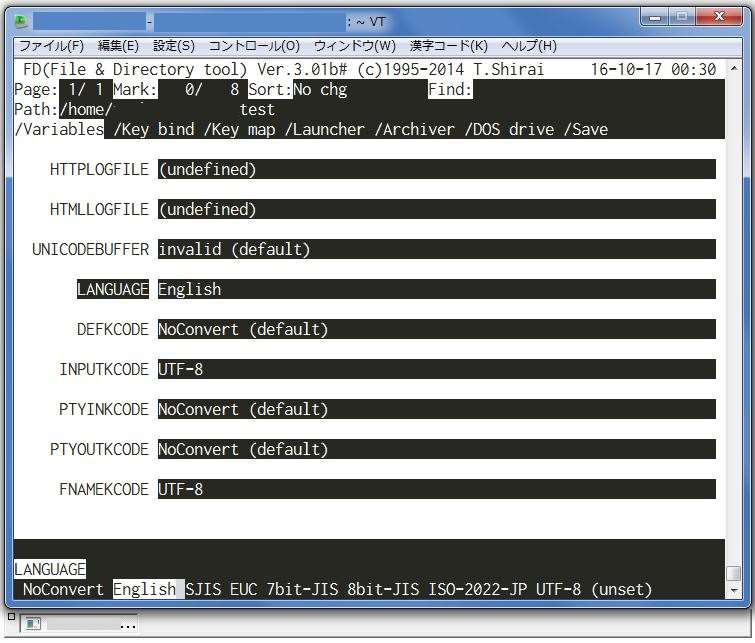Click the Sort: No chg status text
Viewport: 755px width, 643px height.
coord(298,90)
